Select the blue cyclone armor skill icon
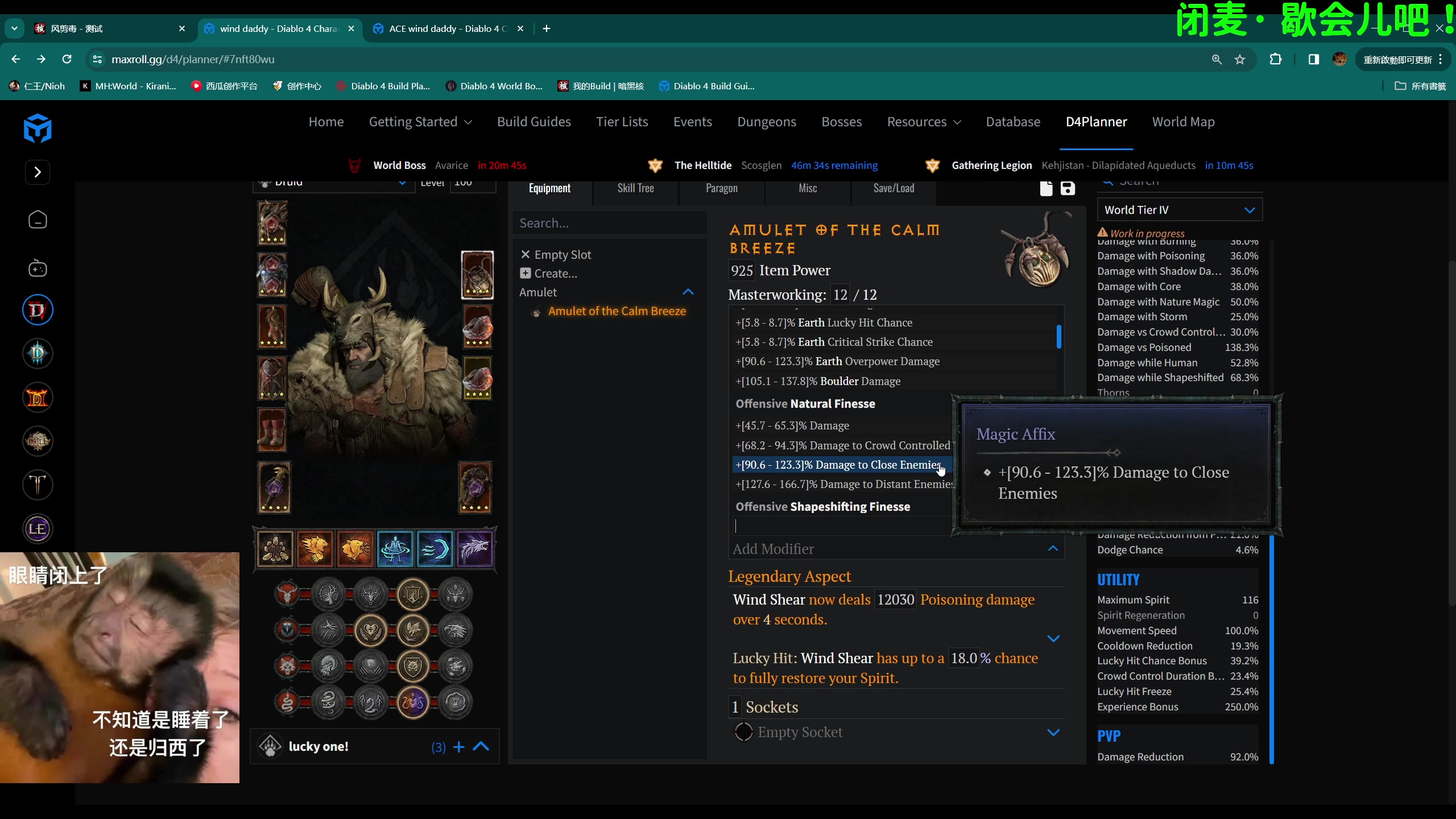The width and height of the screenshot is (1456, 819). pos(395,549)
